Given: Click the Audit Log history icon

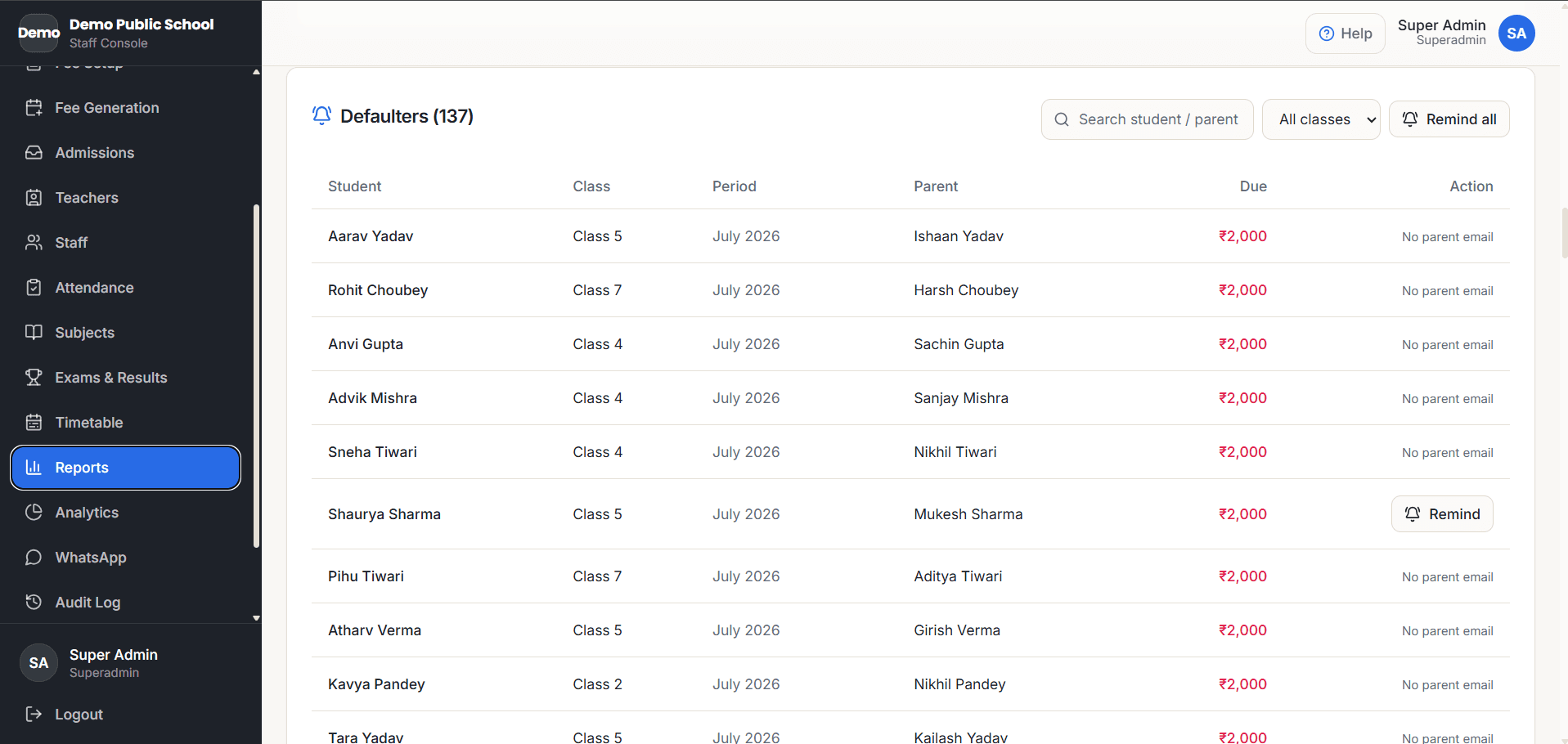Looking at the screenshot, I should point(34,603).
